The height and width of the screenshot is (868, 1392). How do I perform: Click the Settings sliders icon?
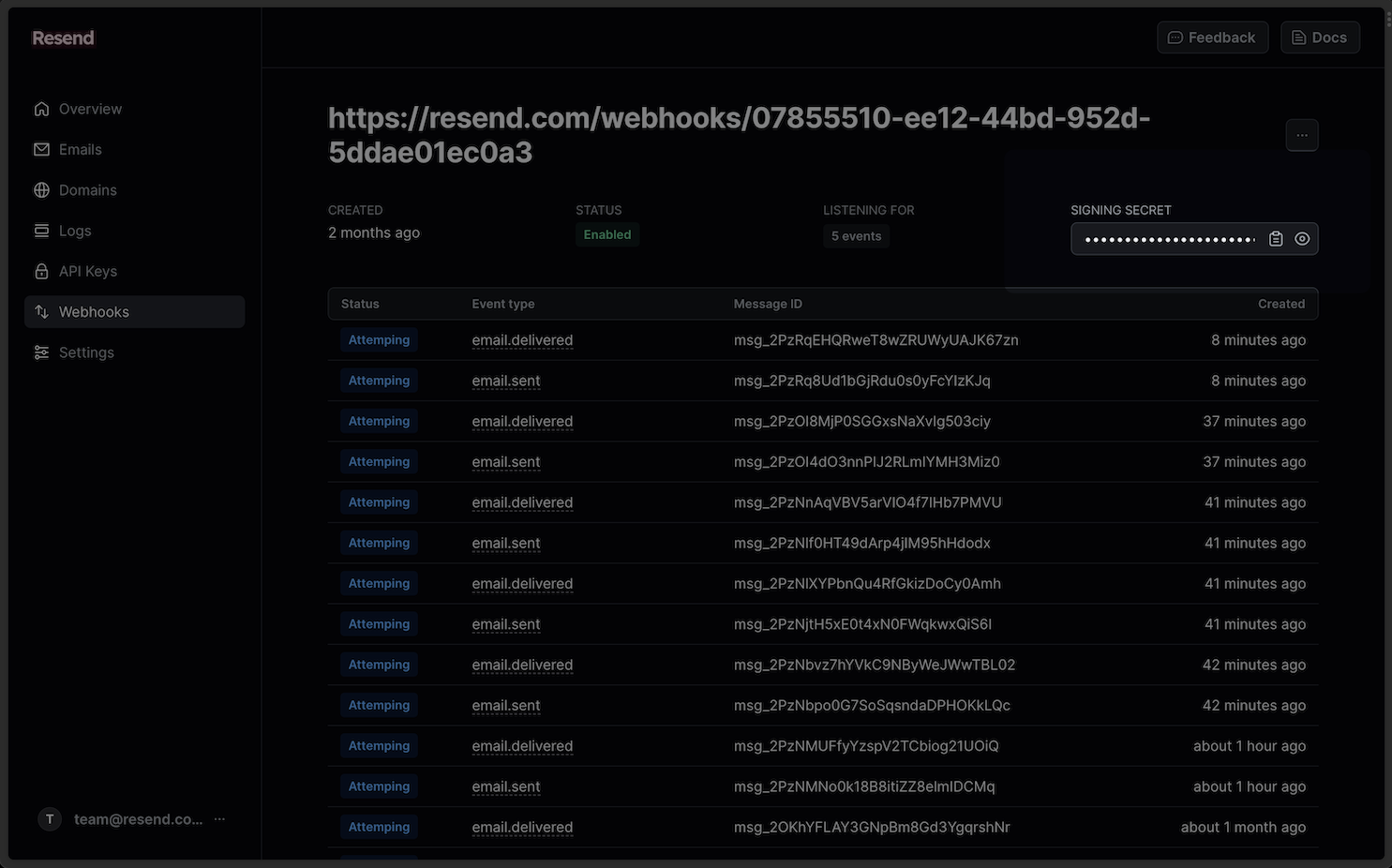tap(41, 352)
